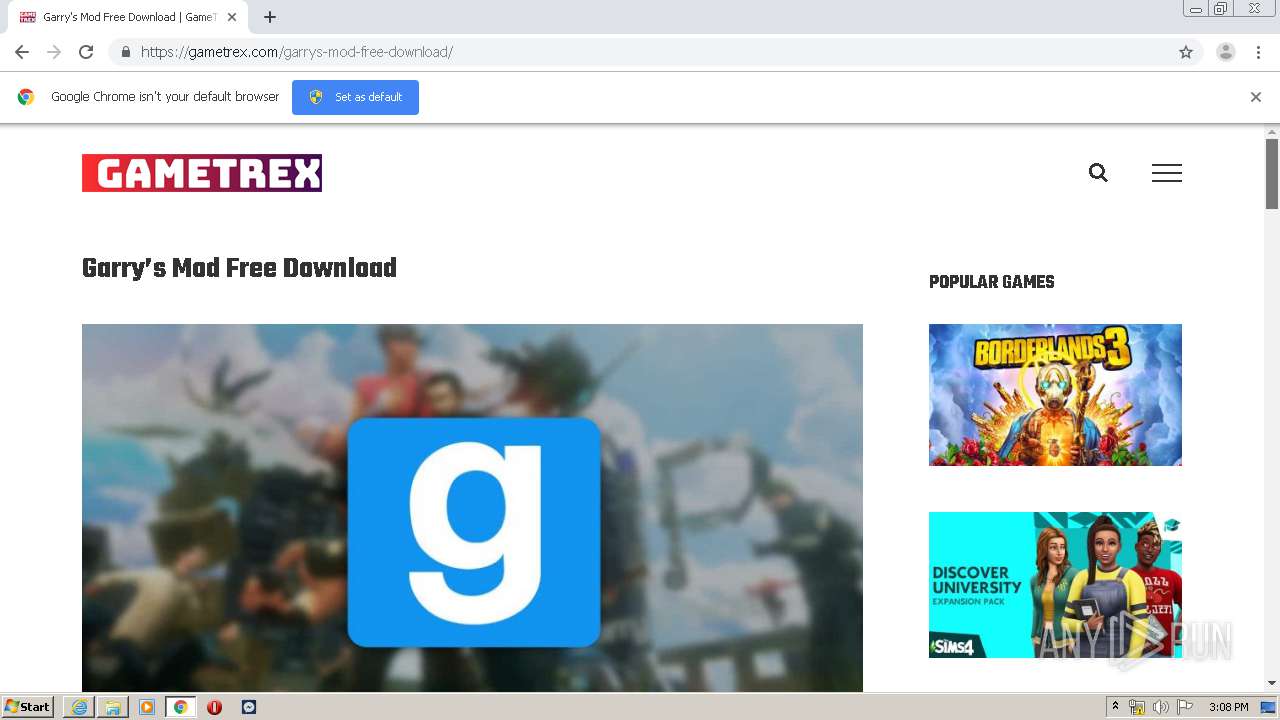The width and height of the screenshot is (1280, 720).
Task: Open the Sims 4 Discover University thumbnail
Action: 1055,585
